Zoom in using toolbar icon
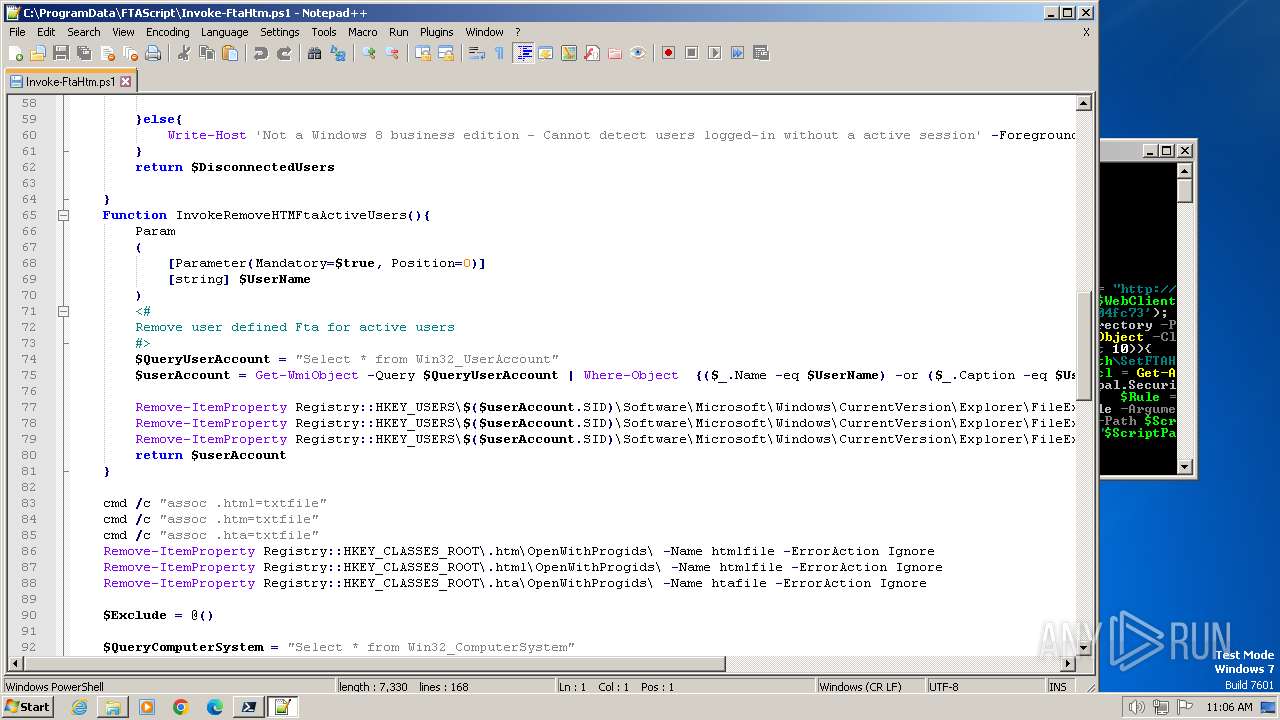This screenshot has height=720, width=1280. pyautogui.click(x=368, y=53)
